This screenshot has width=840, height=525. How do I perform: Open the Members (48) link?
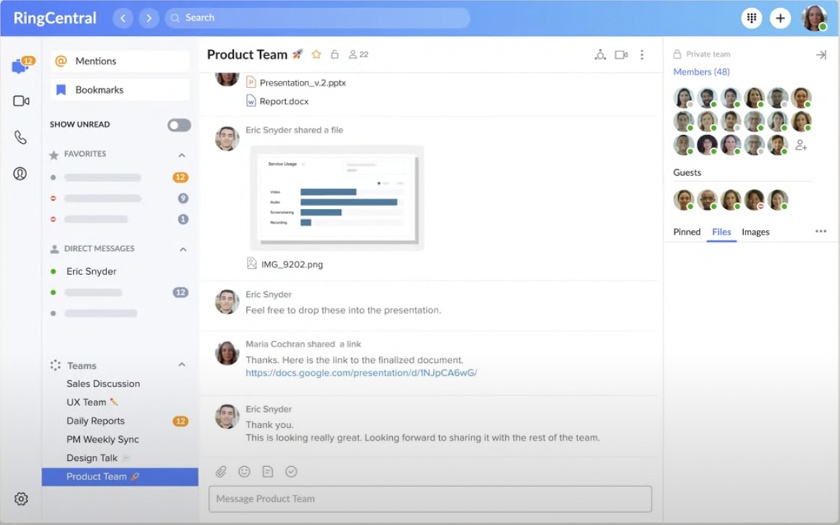pos(701,72)
